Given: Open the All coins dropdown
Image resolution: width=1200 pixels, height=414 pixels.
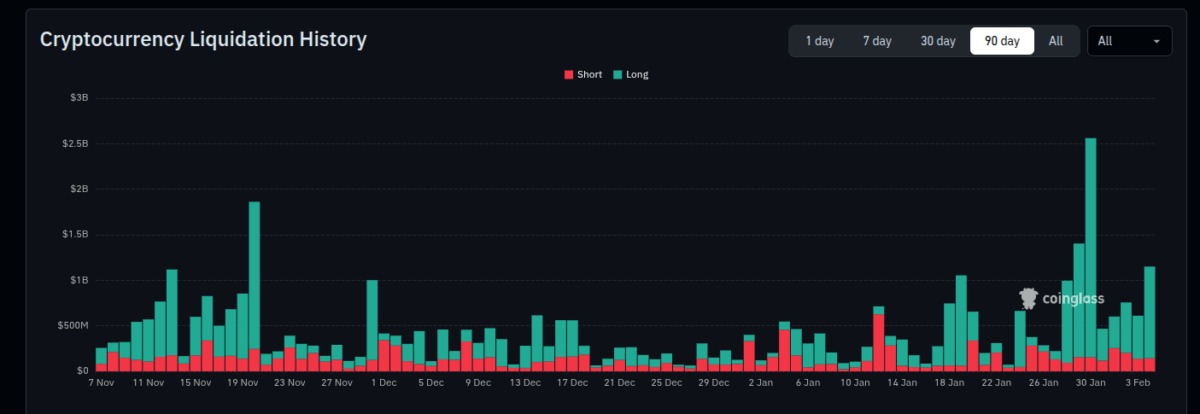Looking at the screenshot, I should pyautogui.click(x=1129, y=41).
